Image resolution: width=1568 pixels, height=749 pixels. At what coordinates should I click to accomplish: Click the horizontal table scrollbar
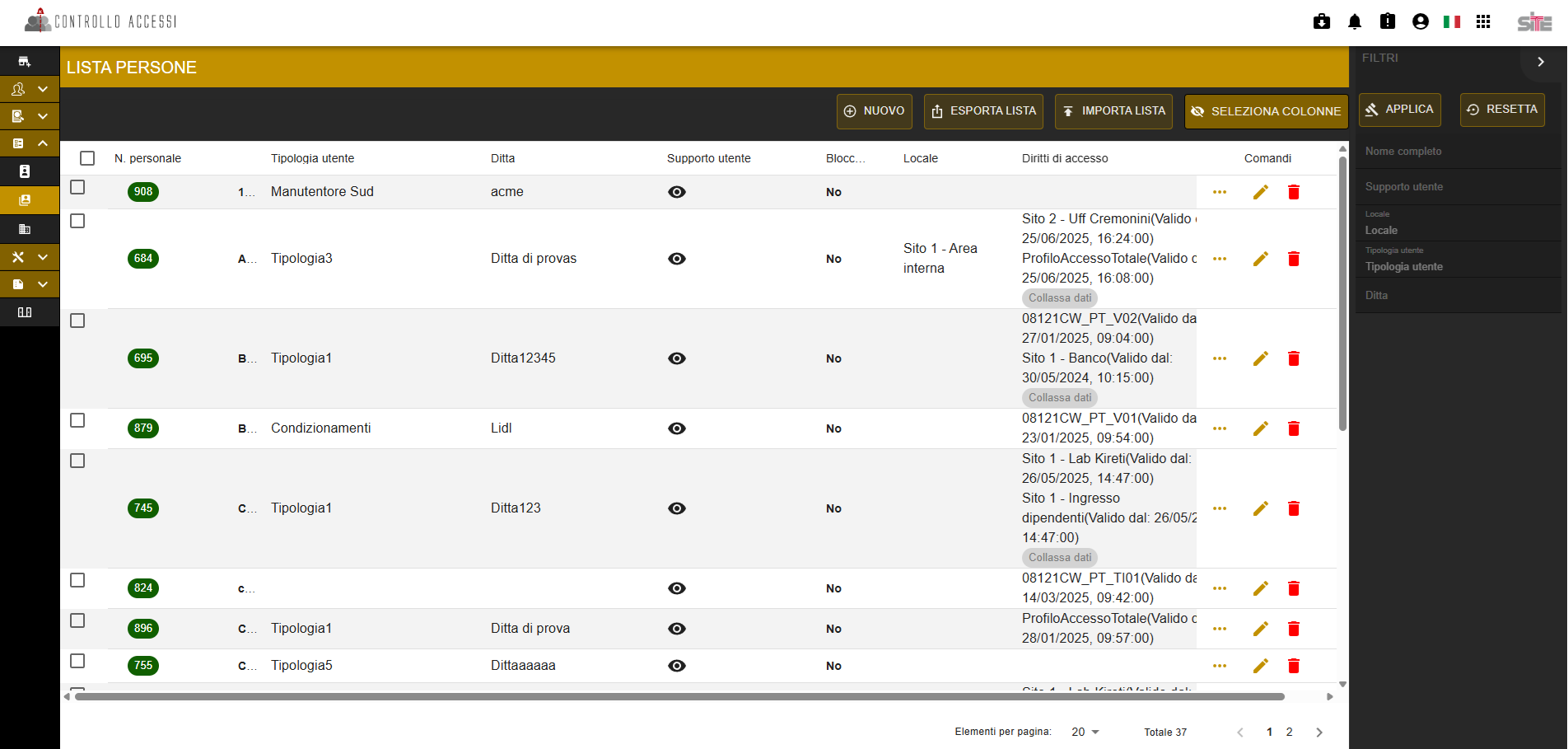[x=679, y=697]
